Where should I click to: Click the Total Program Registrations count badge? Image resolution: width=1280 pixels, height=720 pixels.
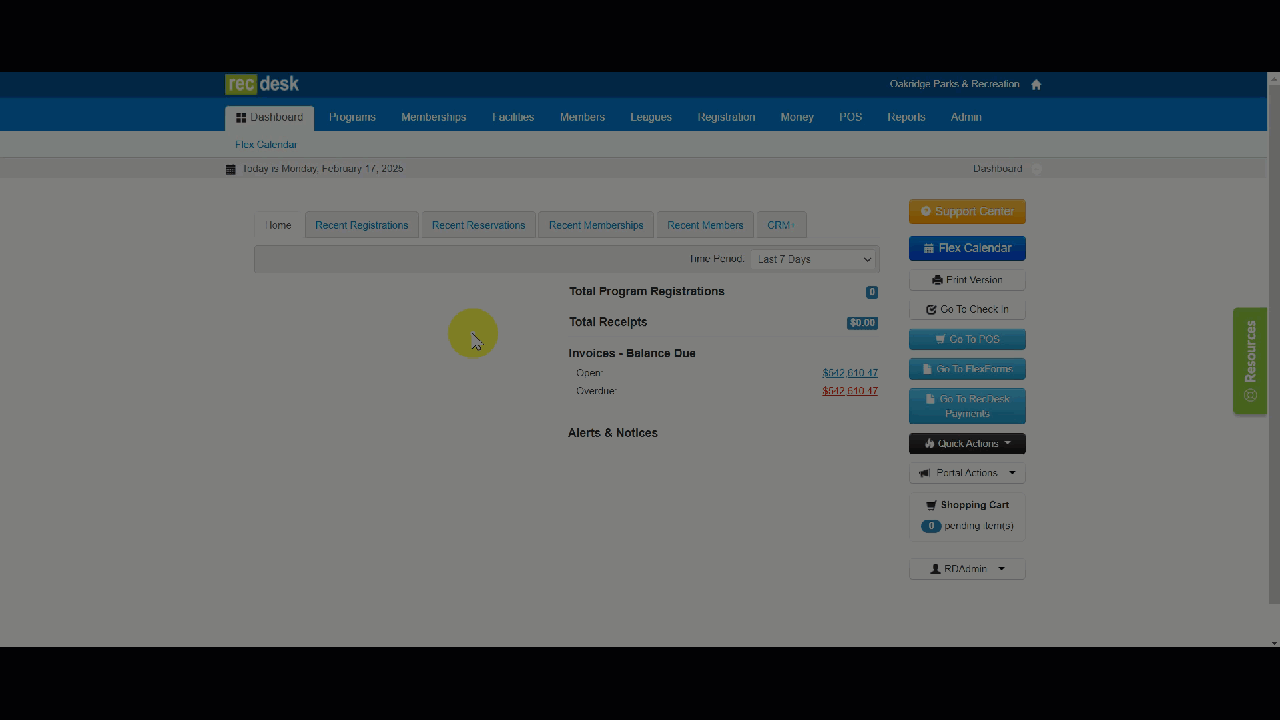click(x=872, y=292)
